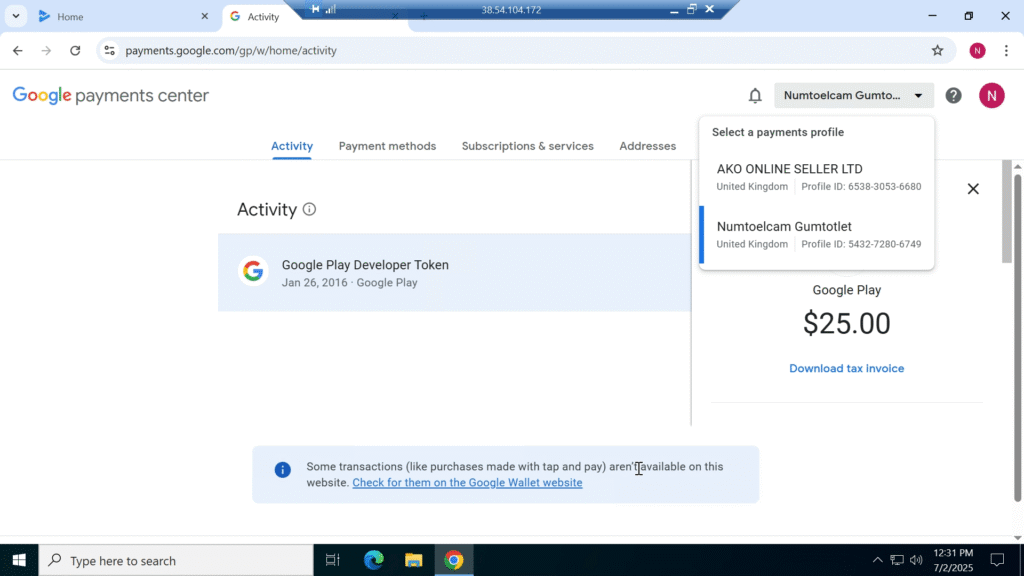Select the AKO ONLINE SELLER LTD profile
The image size is (1024, 576).
pyautogui.click(x=816, y=177)
